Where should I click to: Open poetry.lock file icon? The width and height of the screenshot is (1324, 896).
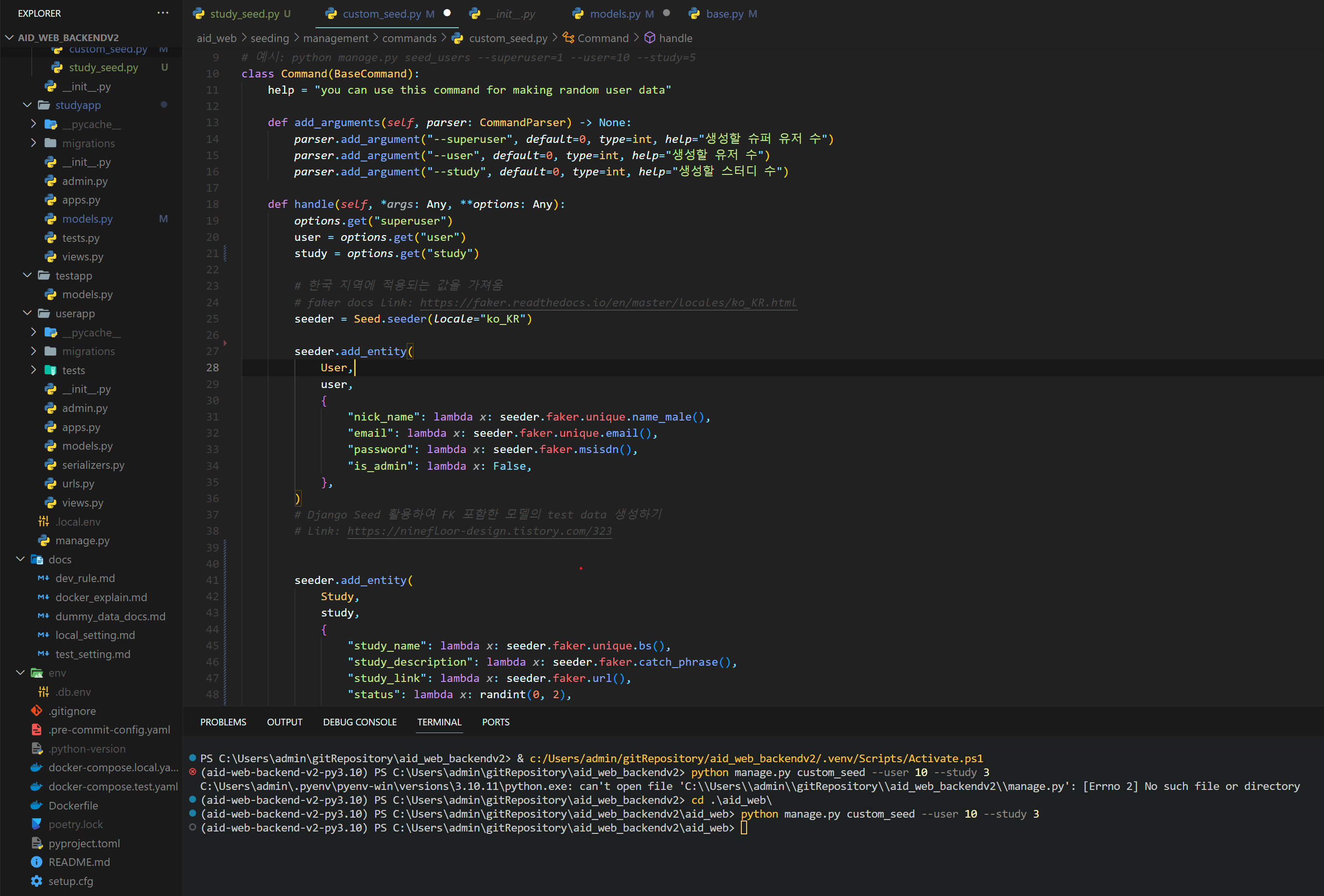click(37, 824)
